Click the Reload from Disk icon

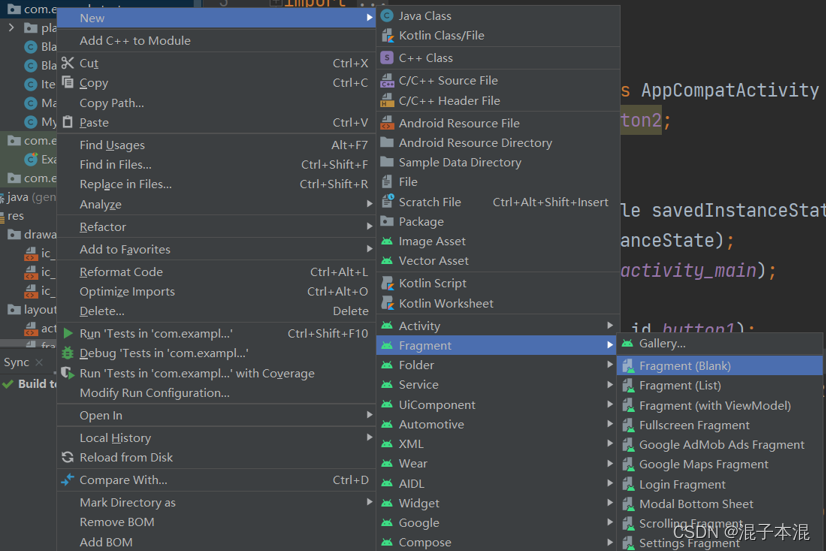(x=67, y=457)
